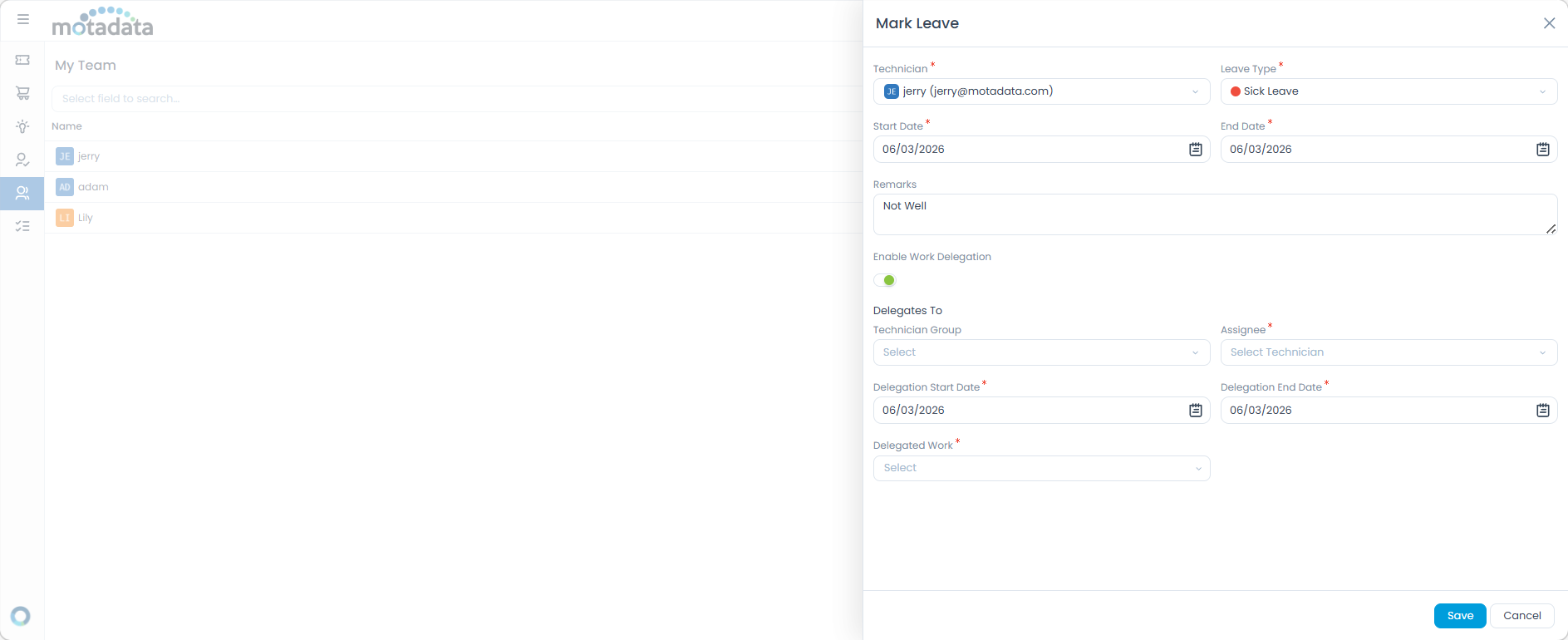Open the task checklist sidebar icon
This screenshot has height=640, width=1568.
tap(22, 226)
